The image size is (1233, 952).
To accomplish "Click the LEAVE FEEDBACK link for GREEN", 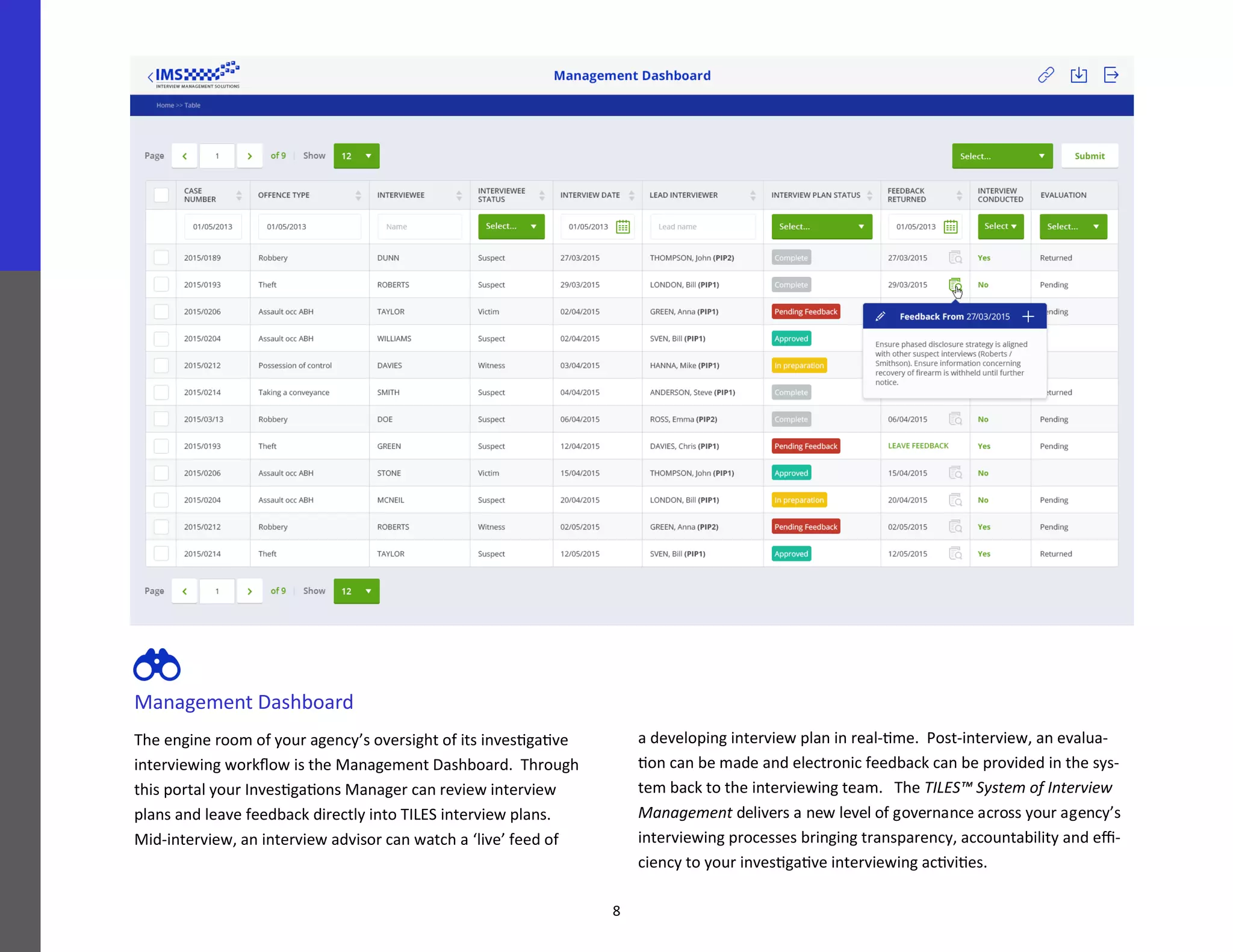I will tap(918, 446).
